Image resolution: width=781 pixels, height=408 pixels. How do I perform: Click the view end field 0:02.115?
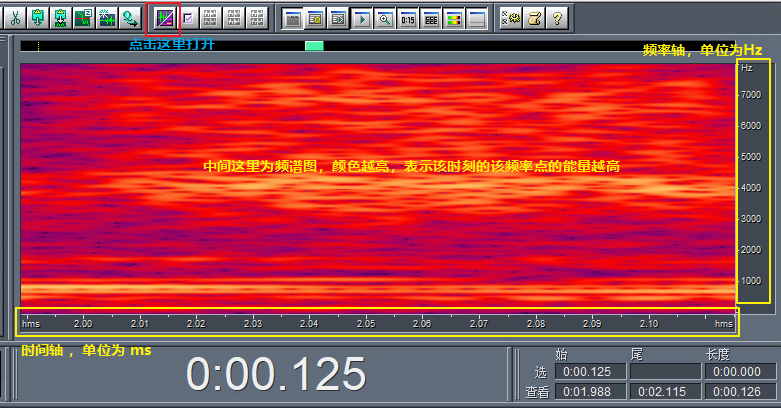(x=663, y=393)
